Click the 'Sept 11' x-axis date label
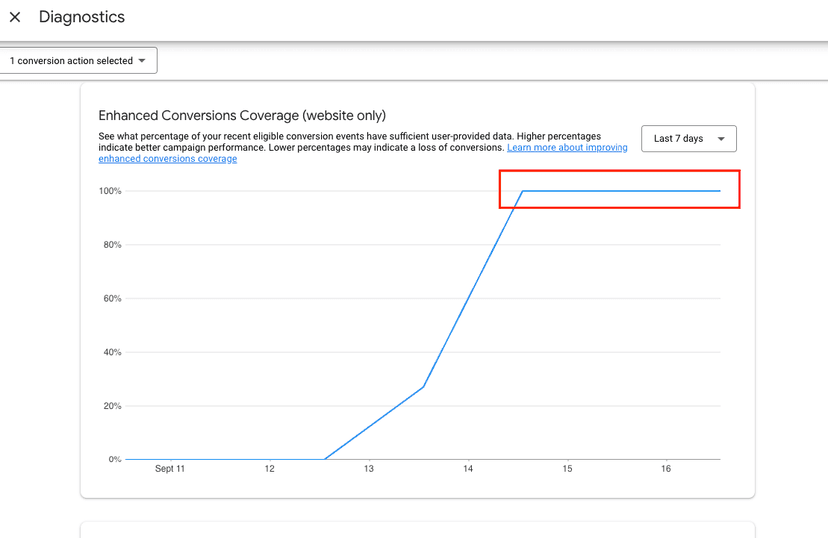 click(170, 469)
